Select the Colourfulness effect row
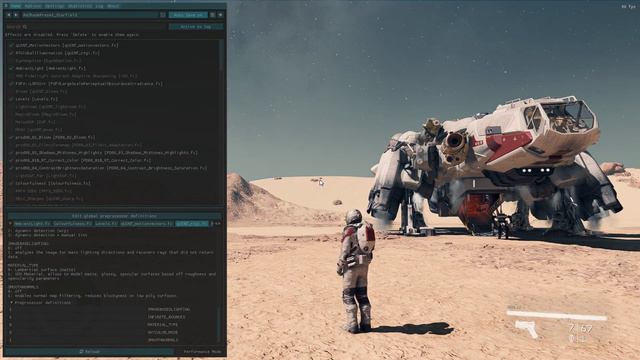Image resolution: width=640 pixels, height=360 pixels. [x=53, y=183]
